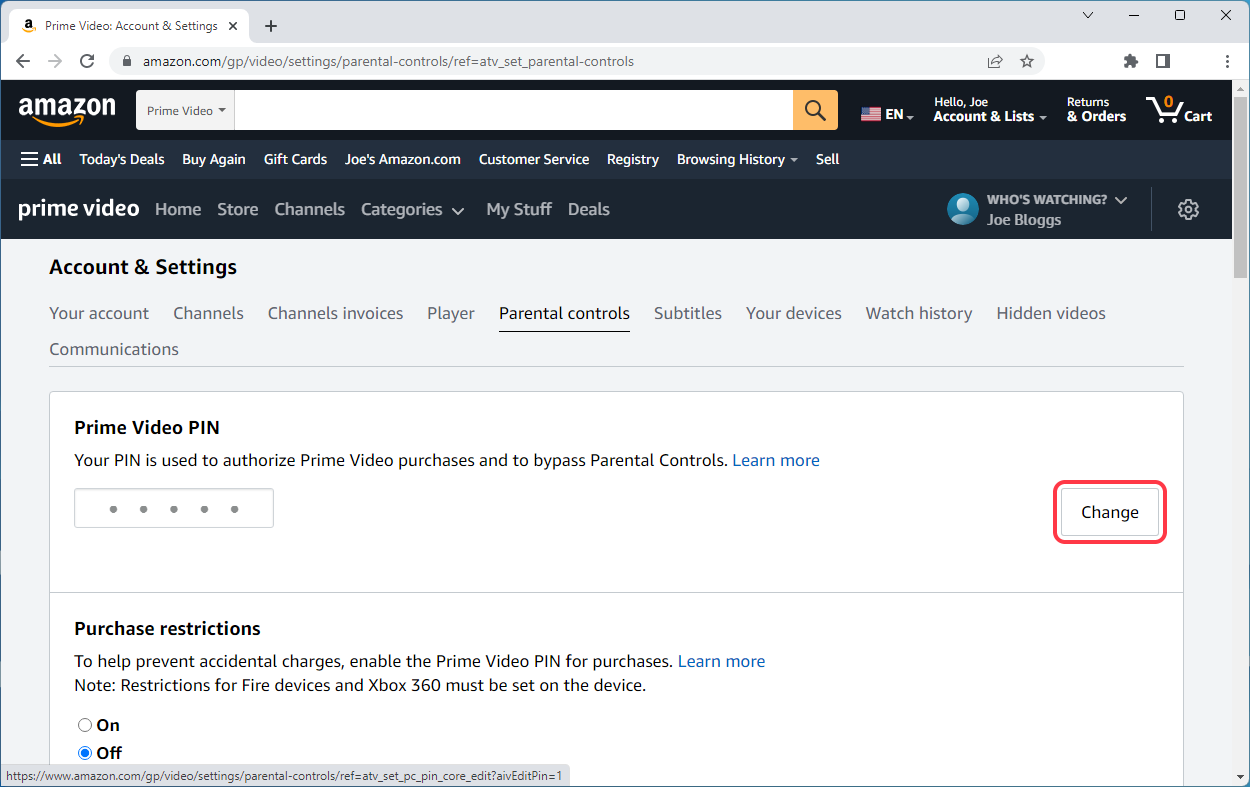Click the Prime Video PIN entry field
Viewport: 1250px width, 787px height.
pyautogui.click(x=174, y=508)
